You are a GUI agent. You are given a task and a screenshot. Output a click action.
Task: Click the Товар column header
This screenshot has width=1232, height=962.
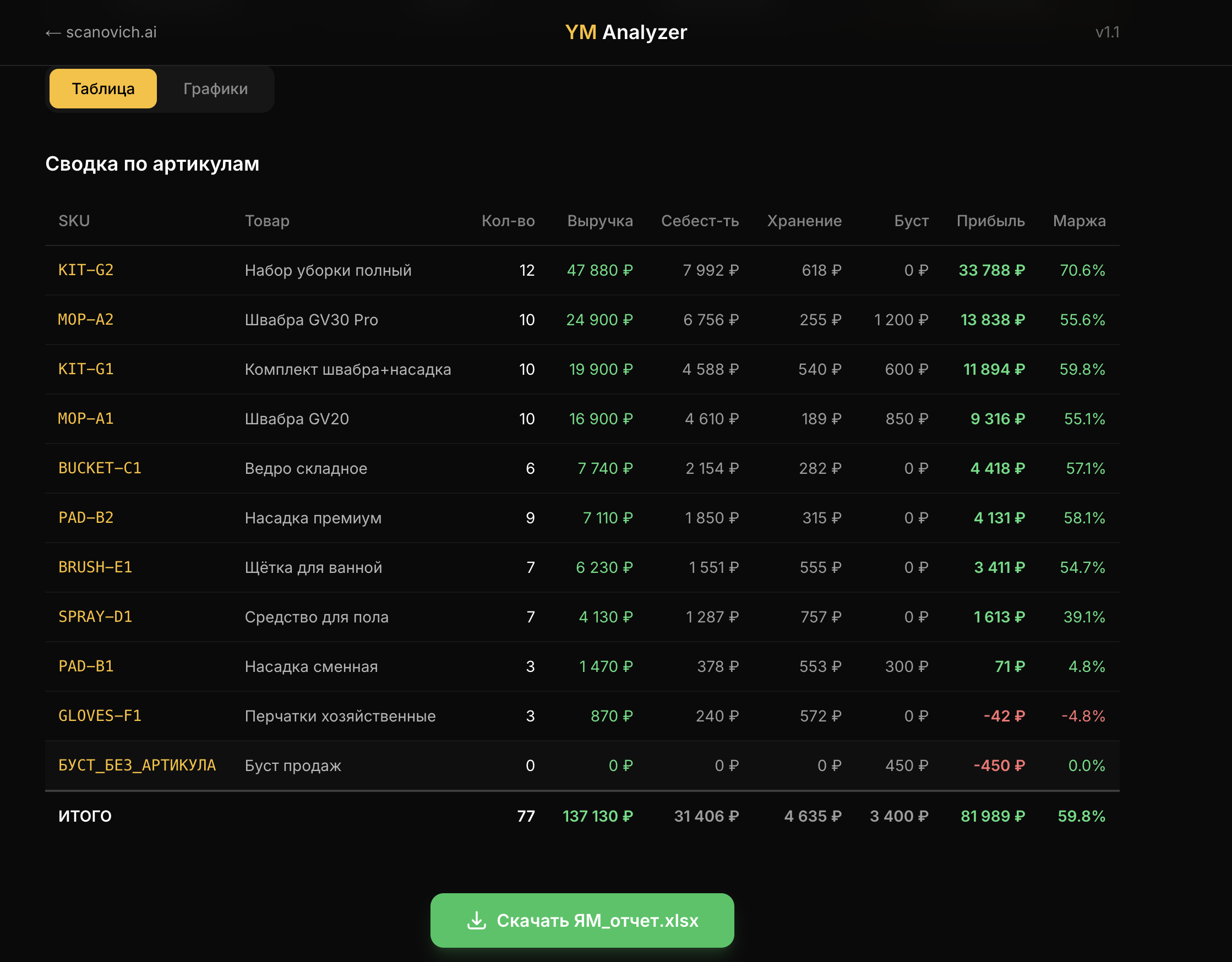[x=267, y=221]
